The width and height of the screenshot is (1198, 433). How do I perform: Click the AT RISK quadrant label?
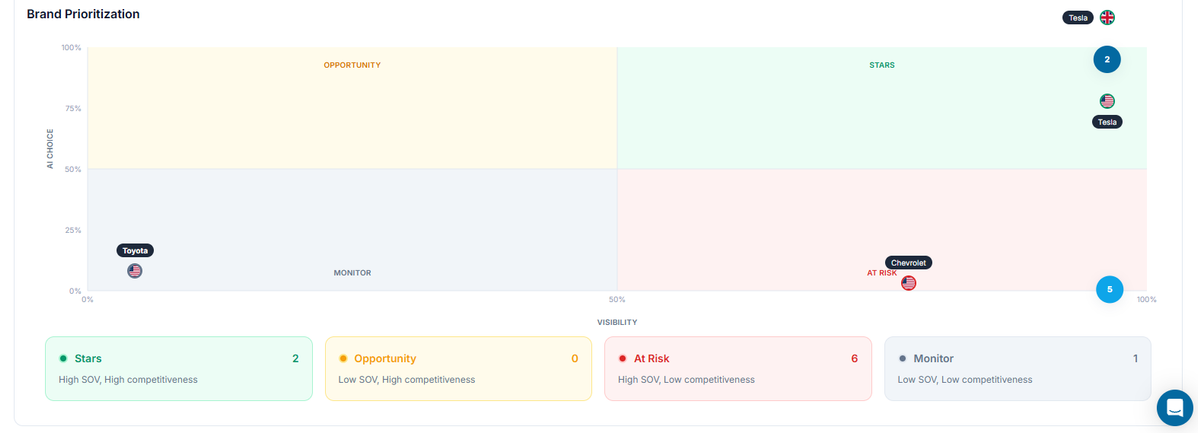click(x=882, y=273)
